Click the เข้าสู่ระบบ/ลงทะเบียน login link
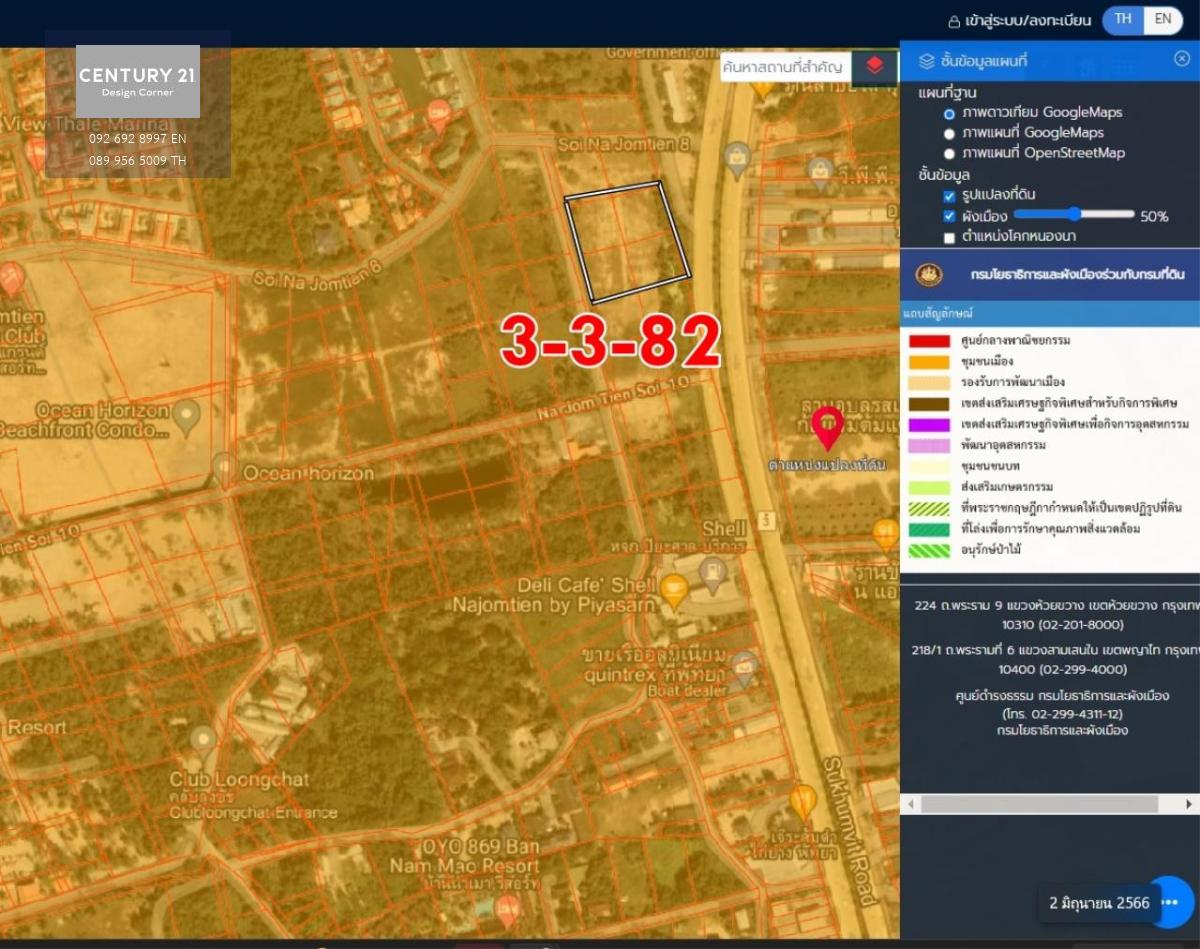Screen dimensions: 1200x949 pyautogui.click(x=1019, y=21)
